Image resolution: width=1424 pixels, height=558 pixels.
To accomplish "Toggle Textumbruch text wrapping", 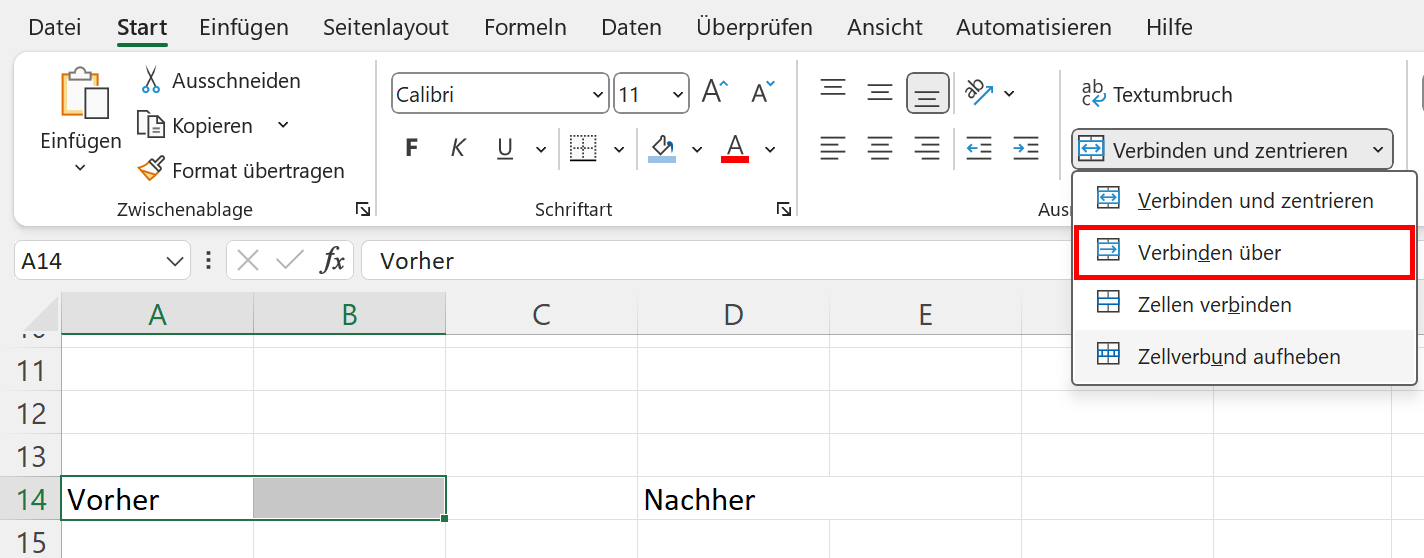I will (1157, 95).
